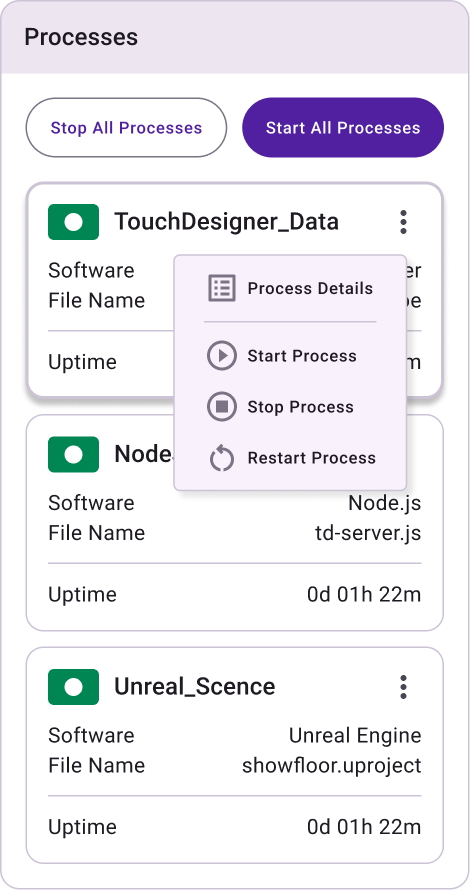Choose Start Process from the menu
This screenshot has height=890, width=470.
point(290,356)
